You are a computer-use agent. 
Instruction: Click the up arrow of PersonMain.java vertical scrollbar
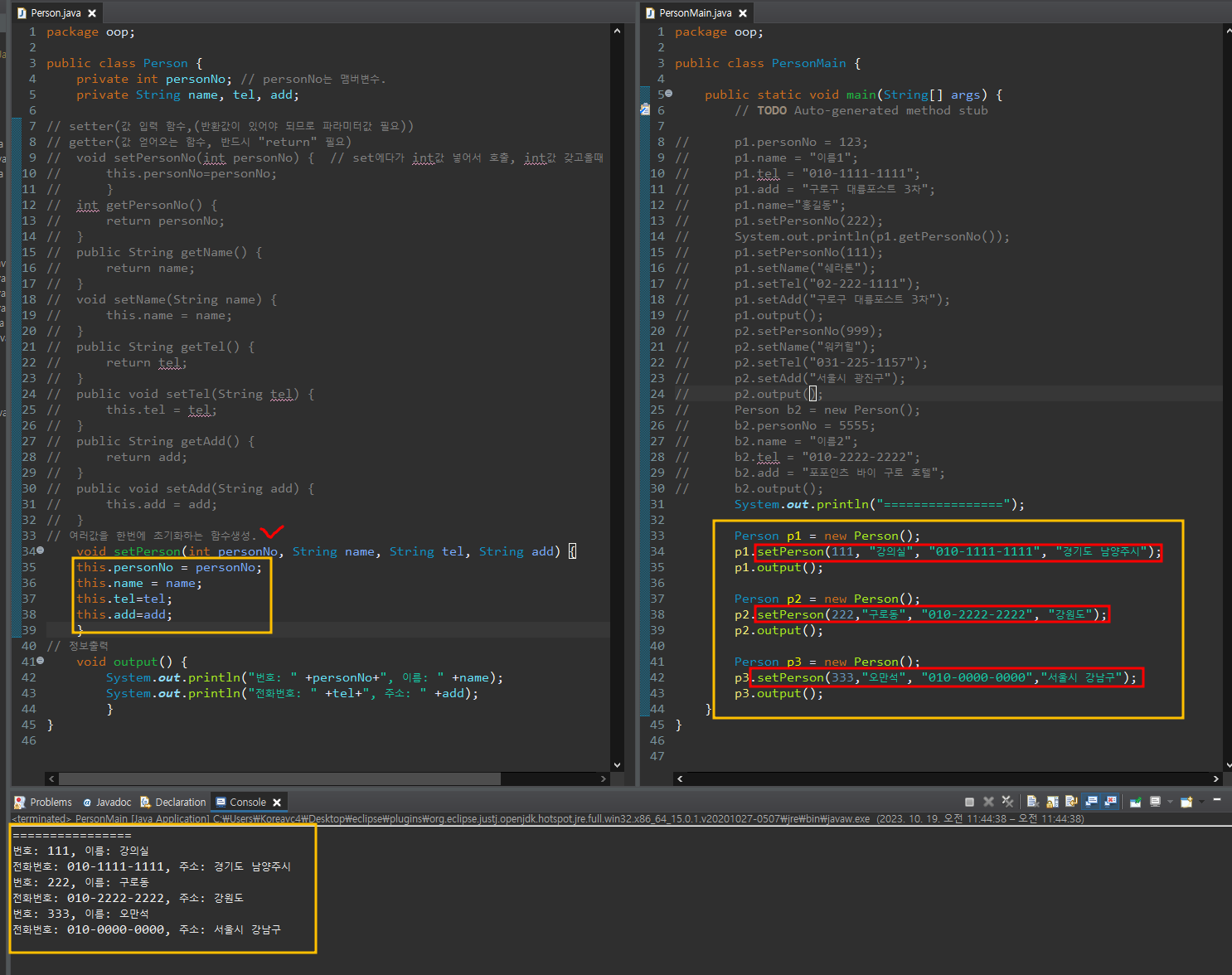click(1227, 31)
